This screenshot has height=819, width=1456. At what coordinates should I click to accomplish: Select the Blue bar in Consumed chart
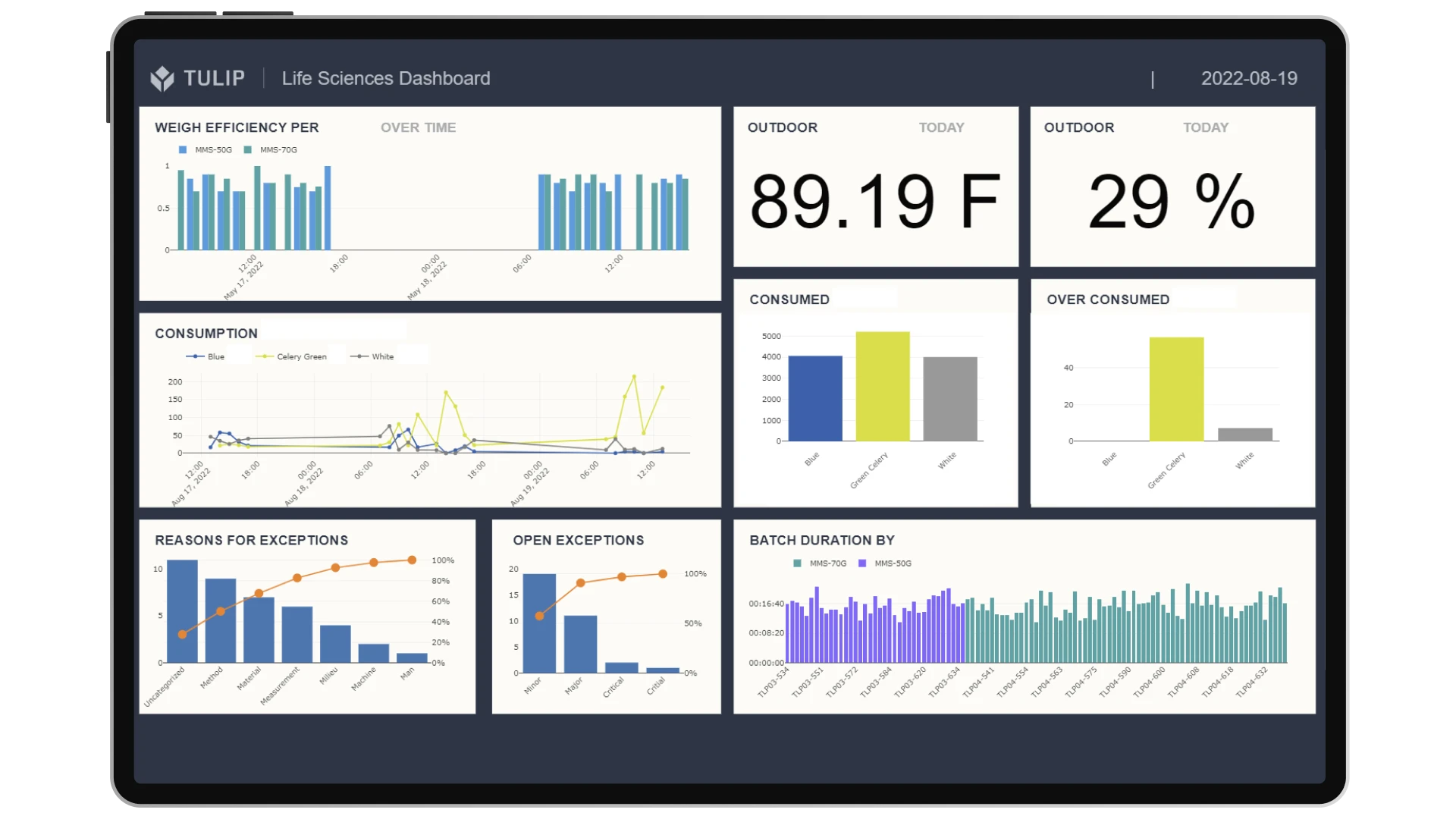point(815,398)
